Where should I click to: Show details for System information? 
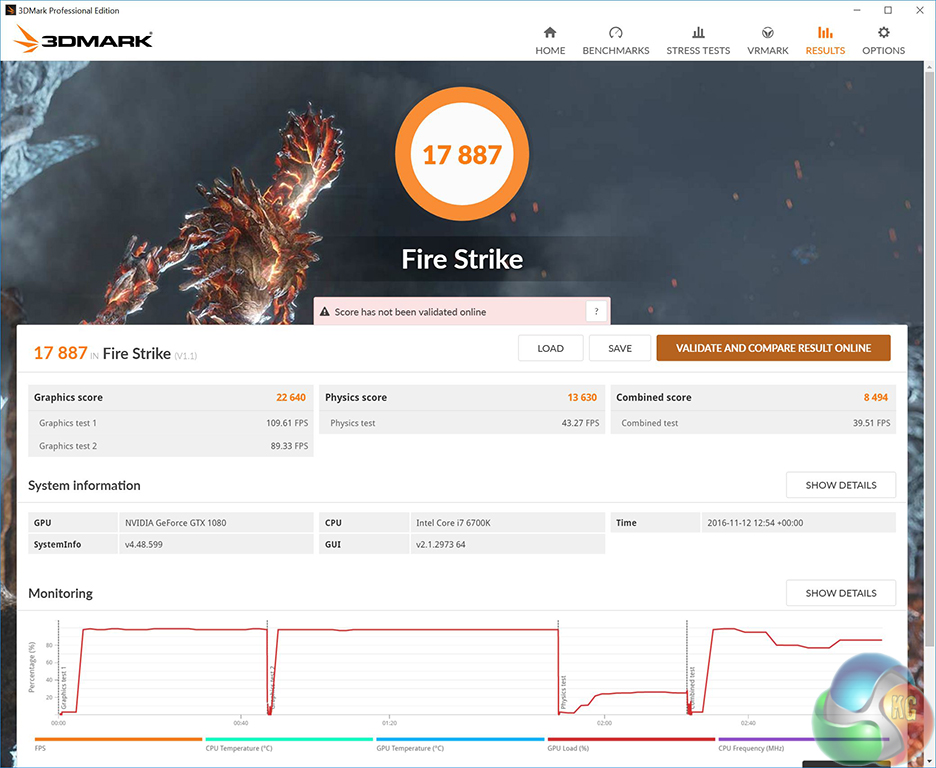840,485
